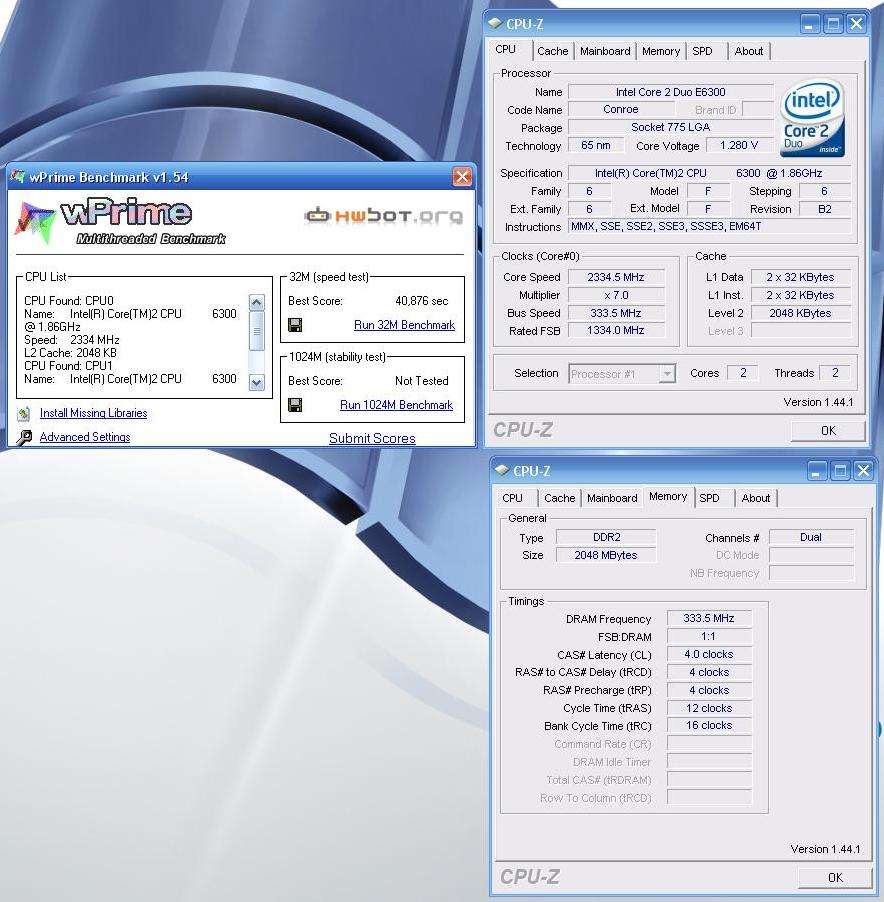Open the About tab in top CPU-Z
884x902 pixels.
click(x=749, y=51)
